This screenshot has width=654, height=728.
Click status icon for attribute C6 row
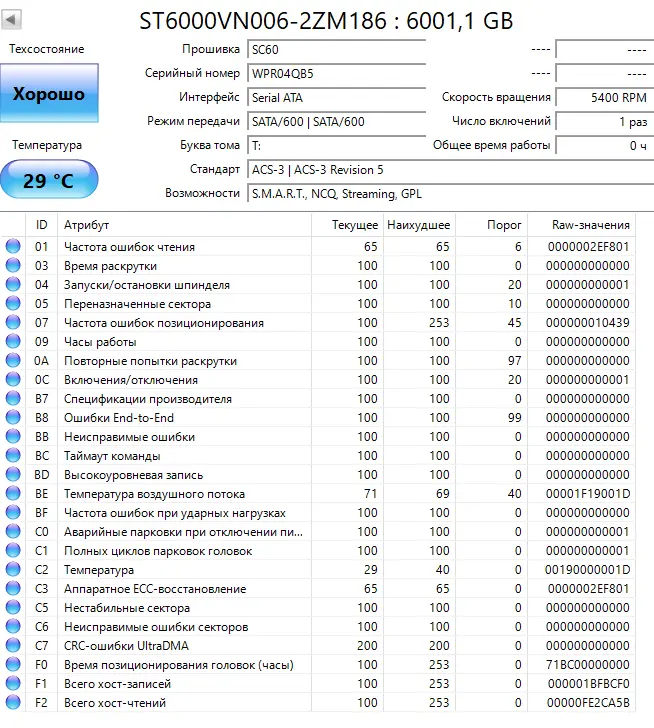click(13, 627)
